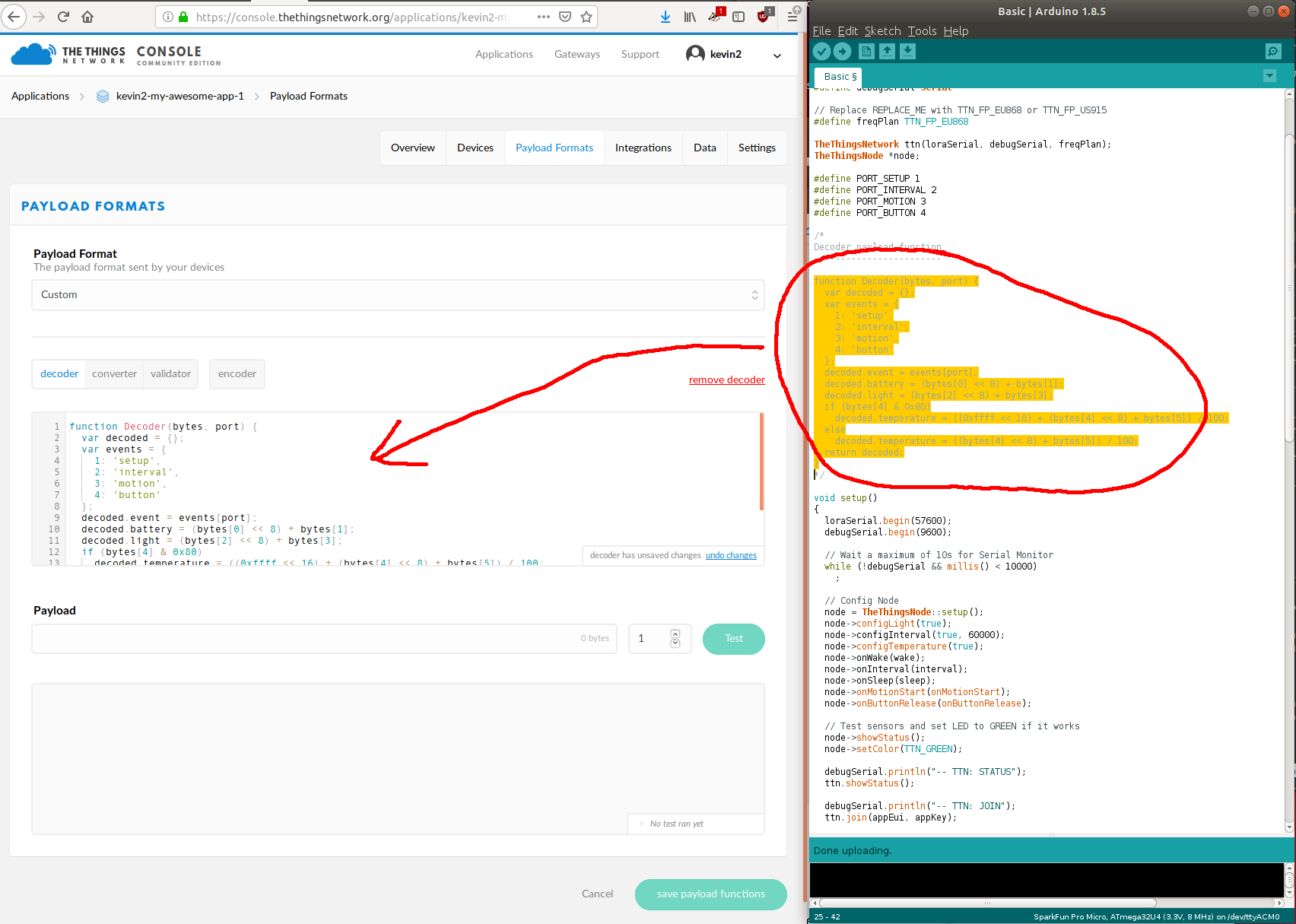Image resolution: width=1296 pixels, height=924 pixels.
Task: Open the browser hamburger menu
Action: pos(792,17)
